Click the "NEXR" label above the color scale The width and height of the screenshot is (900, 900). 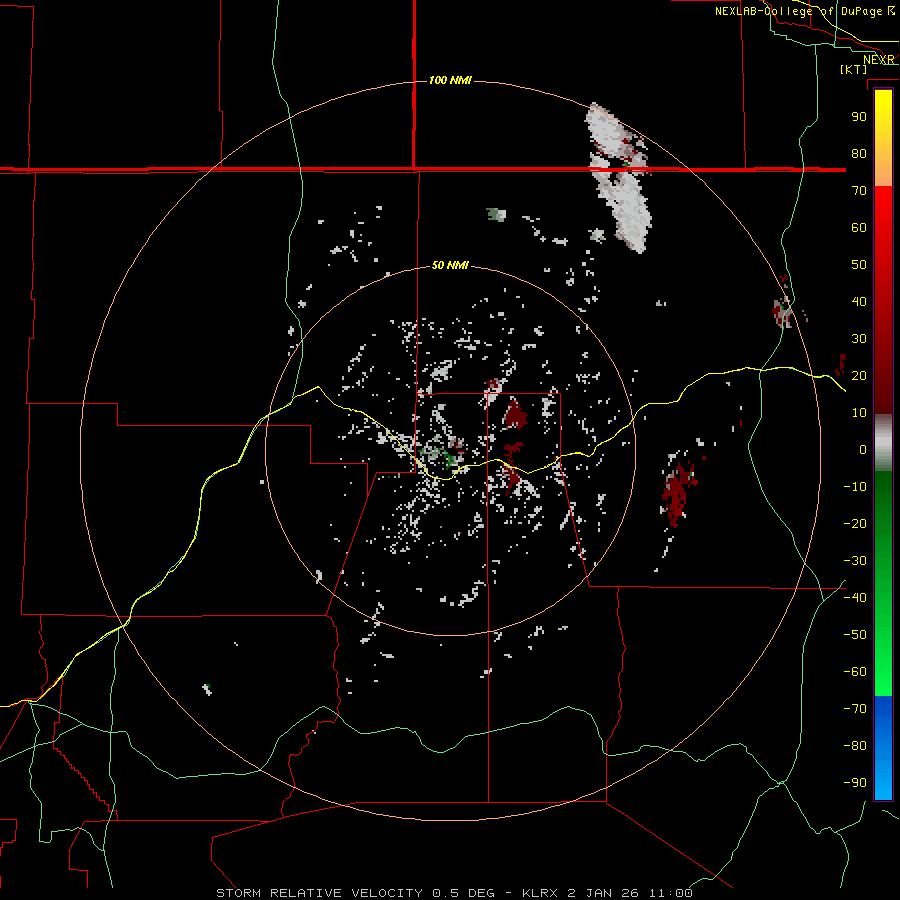879,60
